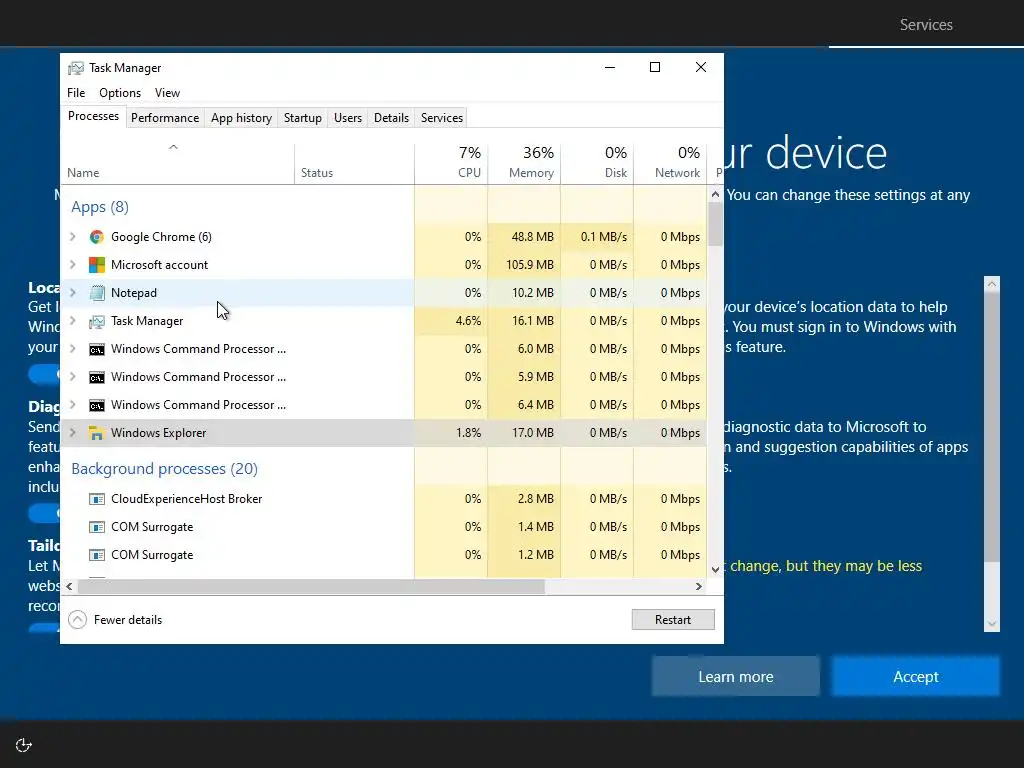The height and width of the screenshot is (768, 1024).
Task: Click the Learn more button
Action: [x=735, y=677]
